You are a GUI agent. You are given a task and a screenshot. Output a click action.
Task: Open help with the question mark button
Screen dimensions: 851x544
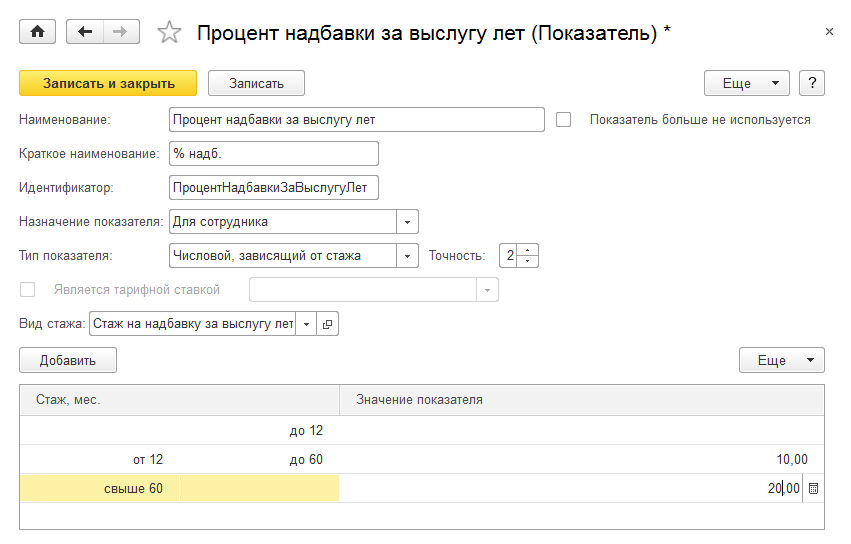click(x=812, y=83)
